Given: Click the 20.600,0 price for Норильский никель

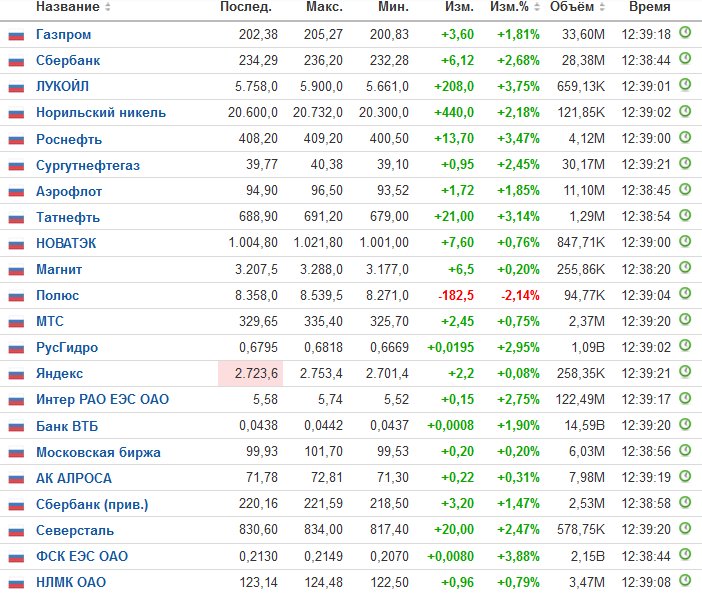Looking at the screenshot, I should tap(253, 112).
